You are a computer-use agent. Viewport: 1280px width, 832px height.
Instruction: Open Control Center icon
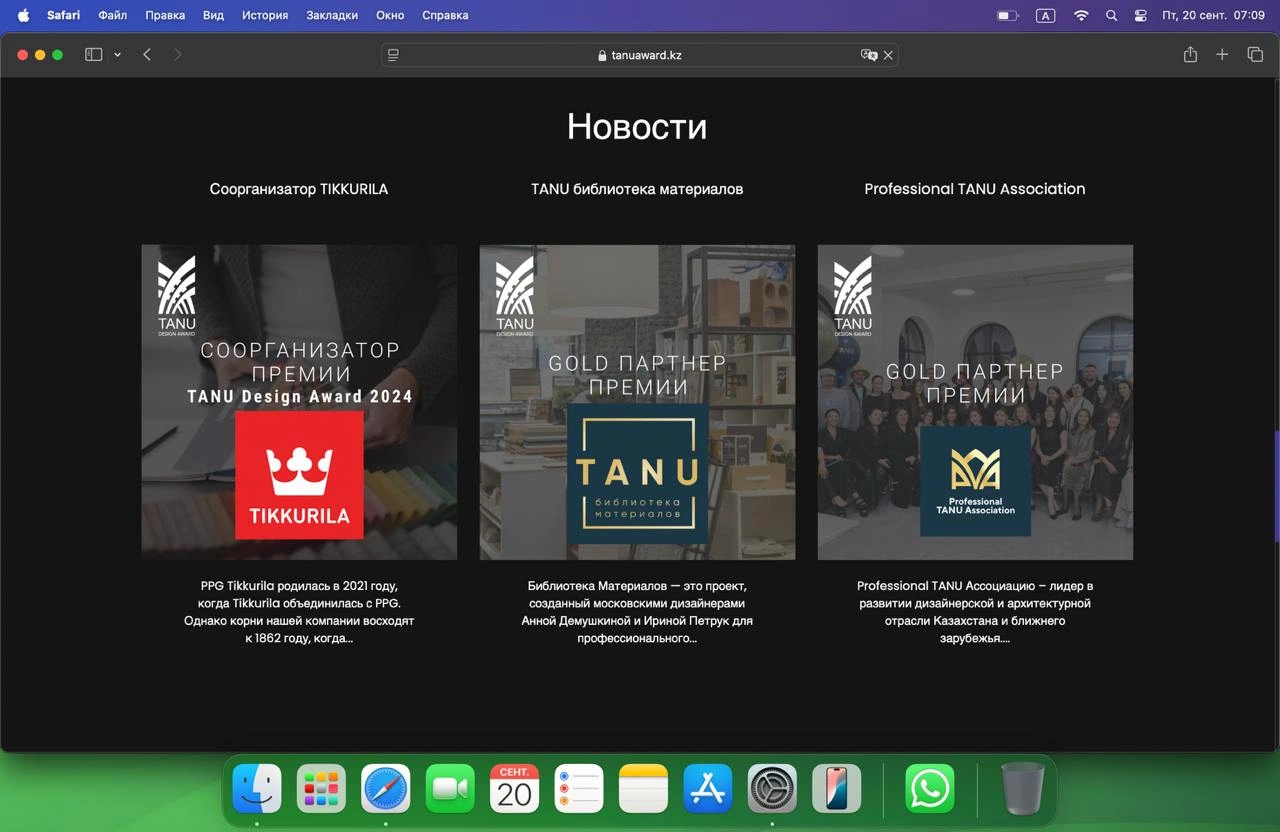(x=1141, y=15)
